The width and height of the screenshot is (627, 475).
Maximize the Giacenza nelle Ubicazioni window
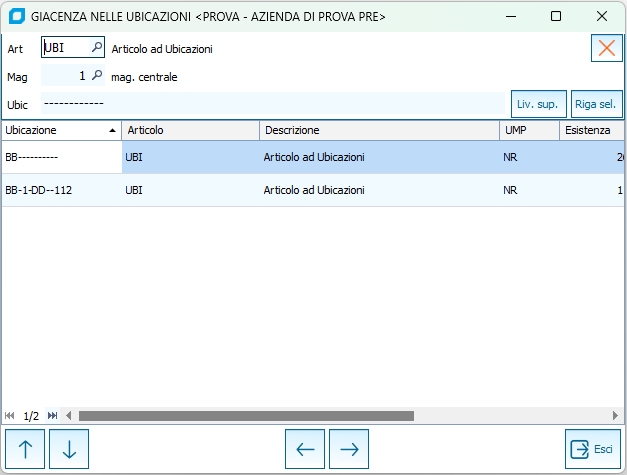click(x=556, y=16)
